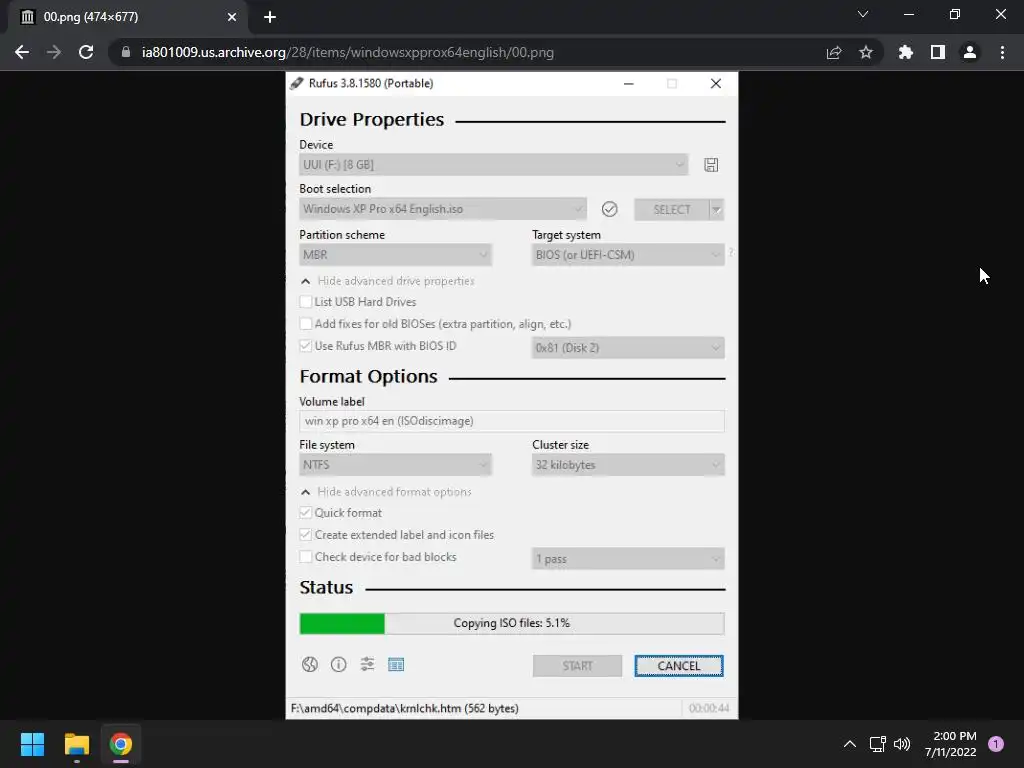1024x768 pixels.
Task: Open the Rufus settings sliders icon
Action: [x=367, y=665]
